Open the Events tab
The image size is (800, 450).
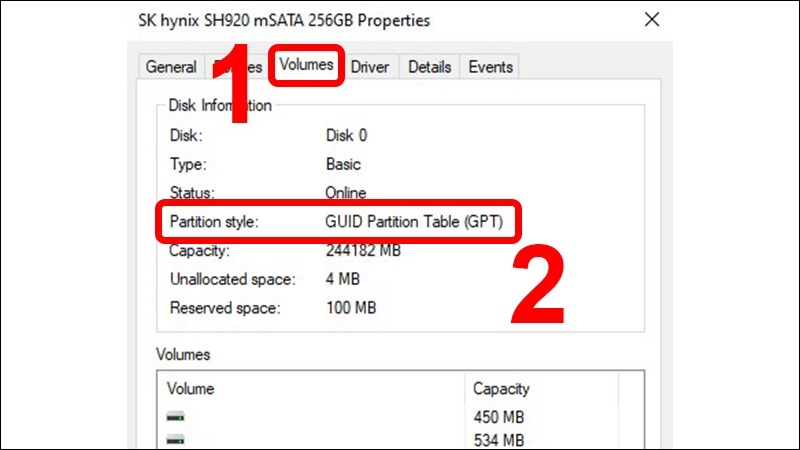(x=490, y=67)
